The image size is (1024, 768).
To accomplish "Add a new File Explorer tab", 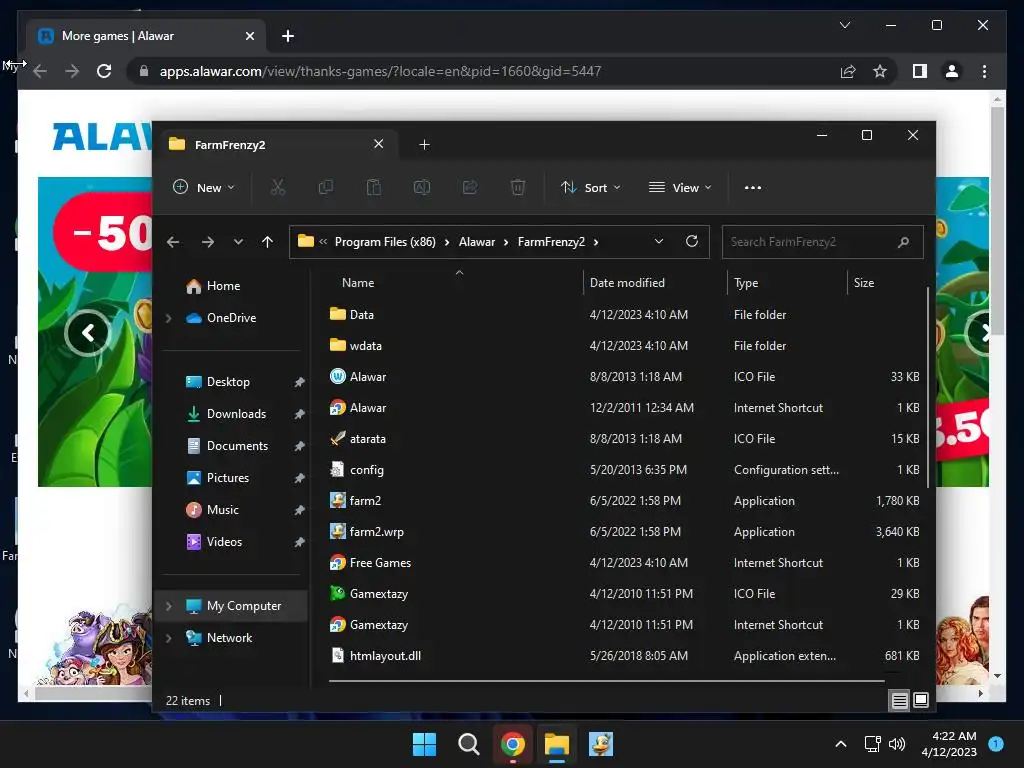I will coord(424,144).
